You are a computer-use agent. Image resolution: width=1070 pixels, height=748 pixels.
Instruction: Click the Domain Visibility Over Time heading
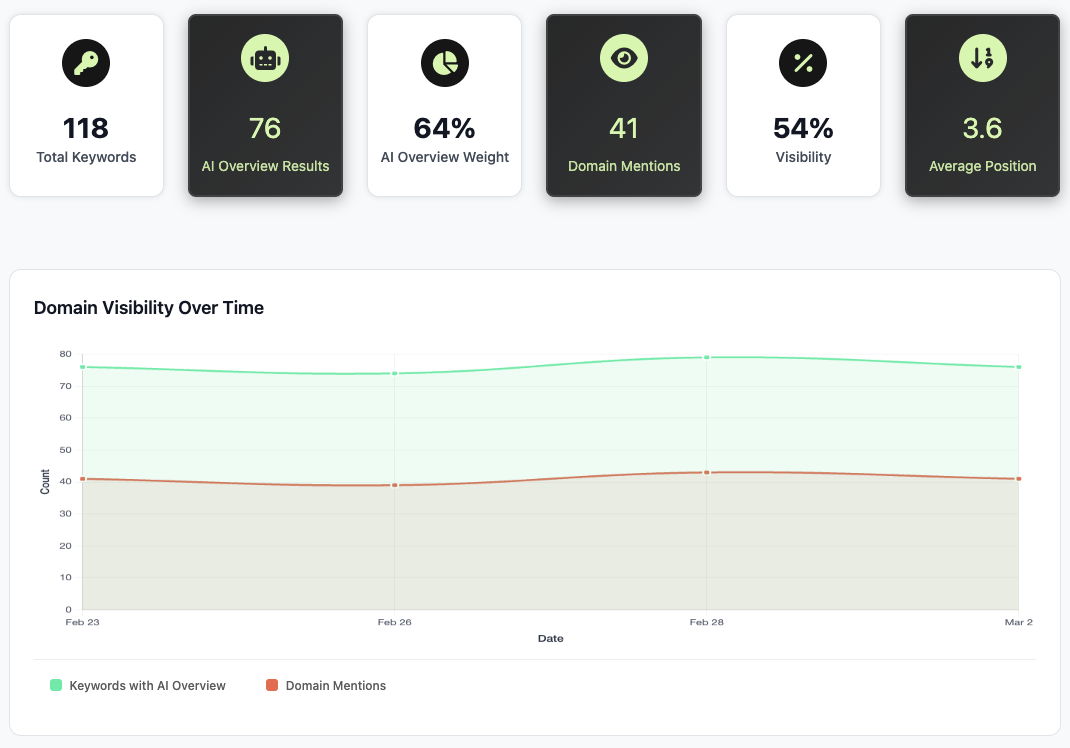[x=148, y=308]
